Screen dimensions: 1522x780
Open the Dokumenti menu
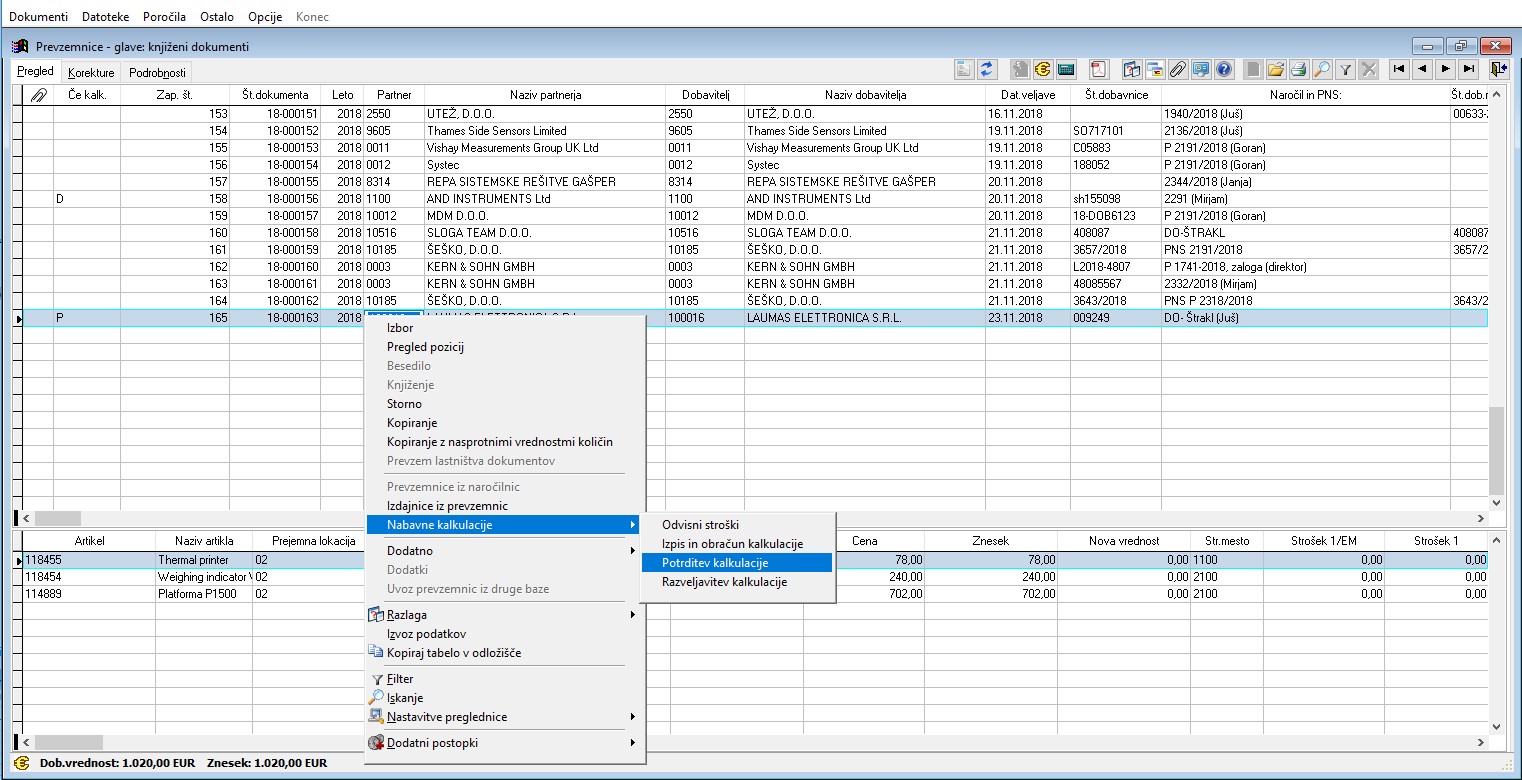tap(39, 17)
